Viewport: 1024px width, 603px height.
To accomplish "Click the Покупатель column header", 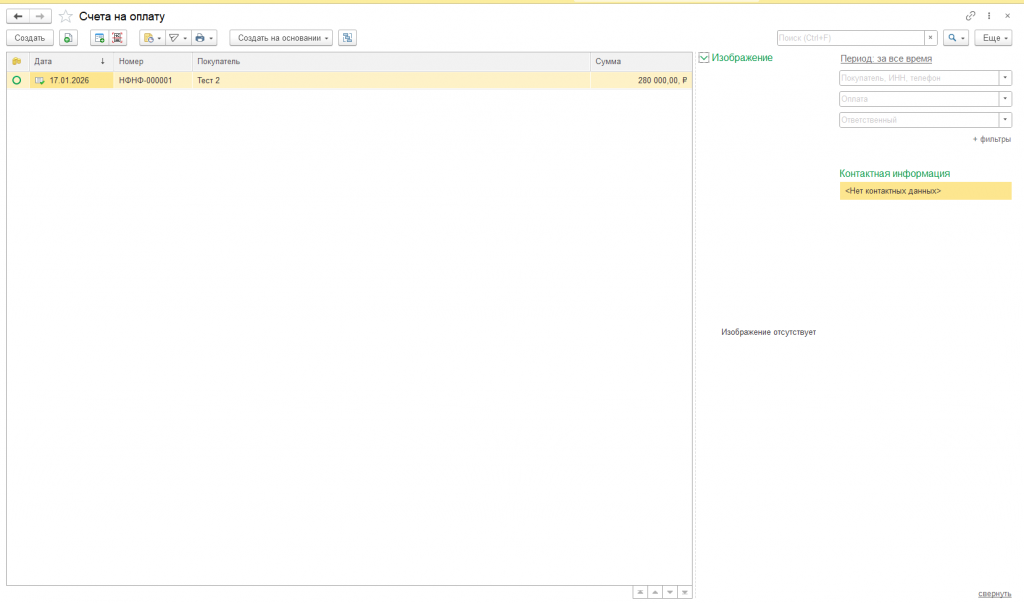I will tap(391, 61).
